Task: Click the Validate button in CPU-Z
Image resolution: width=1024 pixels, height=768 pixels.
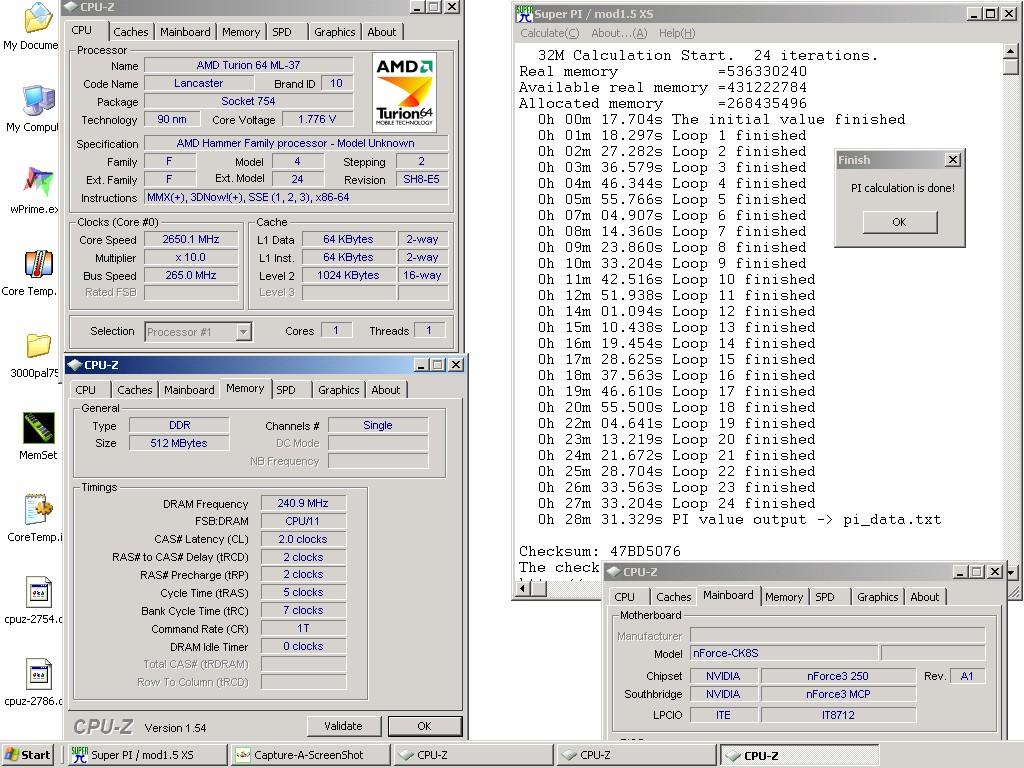Action: (344, 726)
